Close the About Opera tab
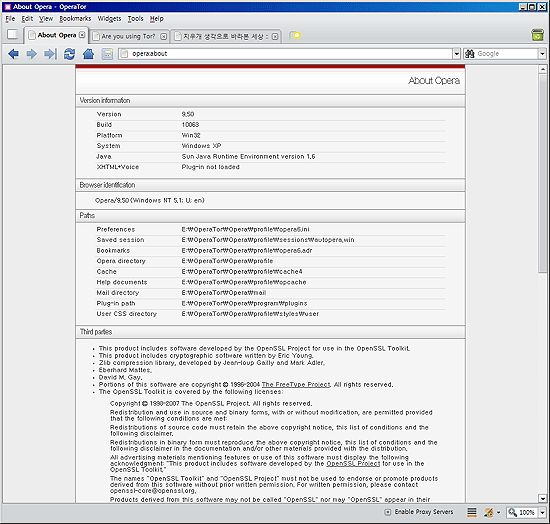The image size is (550, 524). tap(82, 35)
